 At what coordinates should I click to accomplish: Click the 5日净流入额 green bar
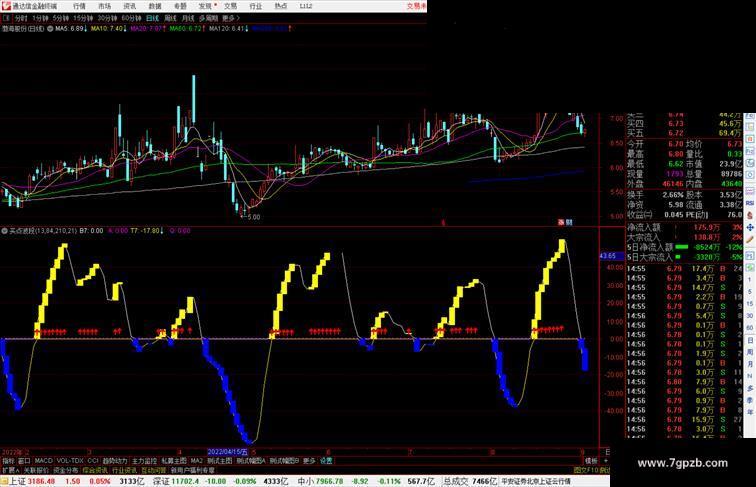681,247
